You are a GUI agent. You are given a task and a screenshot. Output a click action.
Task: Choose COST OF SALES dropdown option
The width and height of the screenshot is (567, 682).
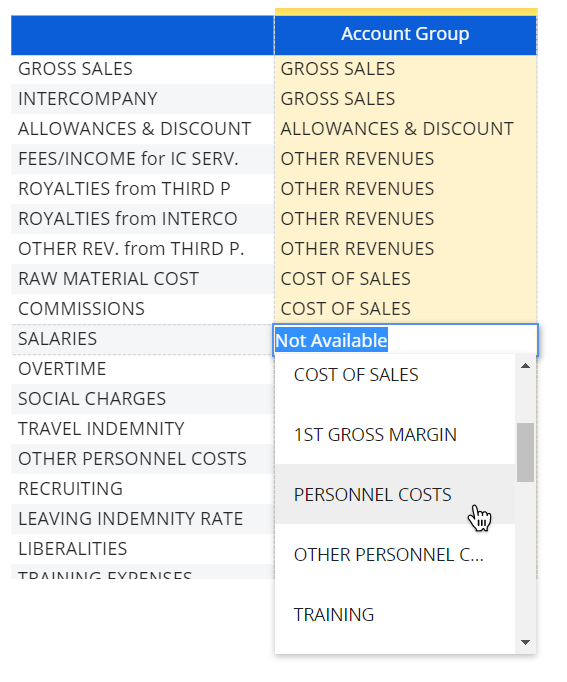pyautogui.click(x=395, y=374)
